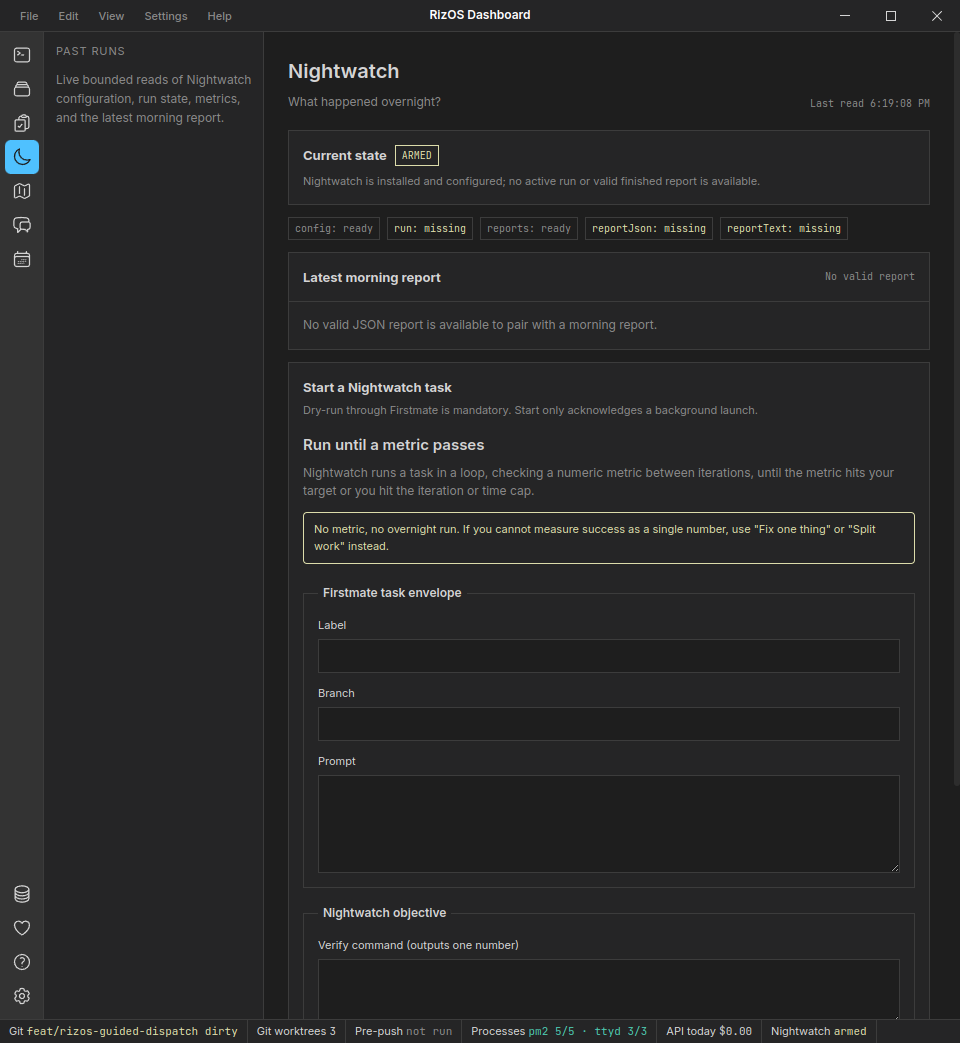Image resolution: width=960 pixels, height=1043 pixels.
Task: Open the File menu
Action: click(x=29, y=16)
